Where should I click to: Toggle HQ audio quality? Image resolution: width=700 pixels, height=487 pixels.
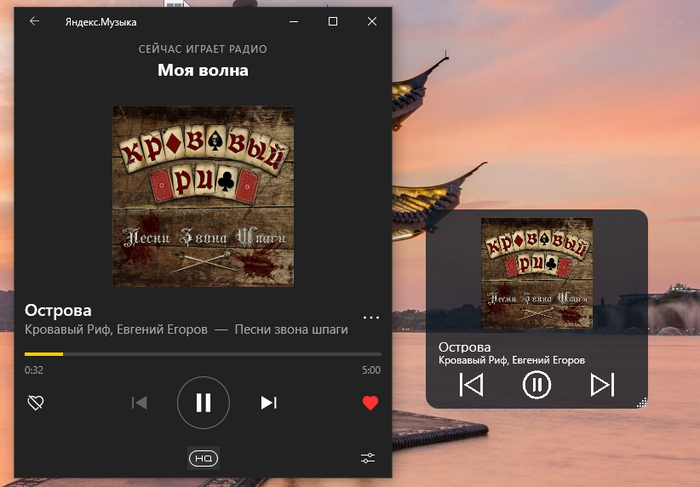coord(204,458)
